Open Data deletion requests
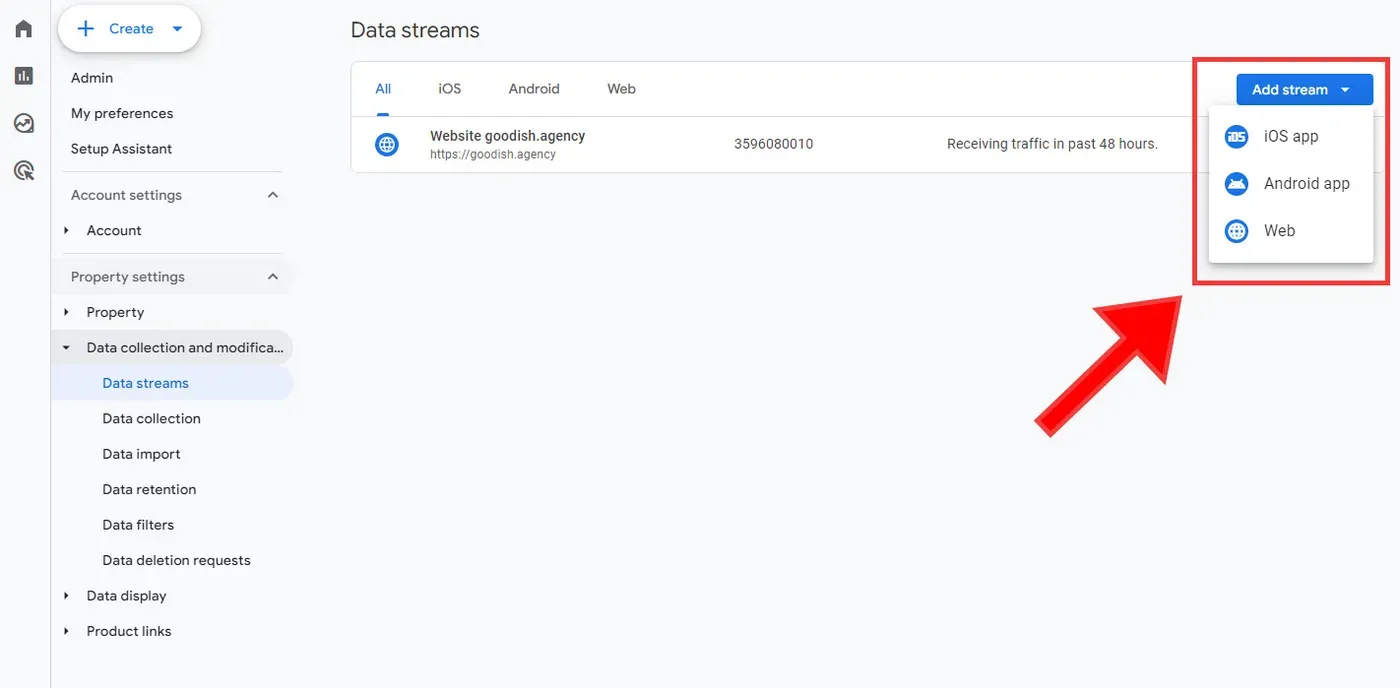1400x688 pixels. [176, 561]
